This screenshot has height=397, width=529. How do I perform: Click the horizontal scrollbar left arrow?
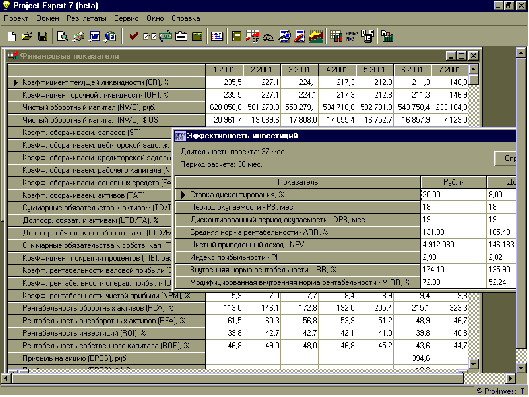coord(5,378)
